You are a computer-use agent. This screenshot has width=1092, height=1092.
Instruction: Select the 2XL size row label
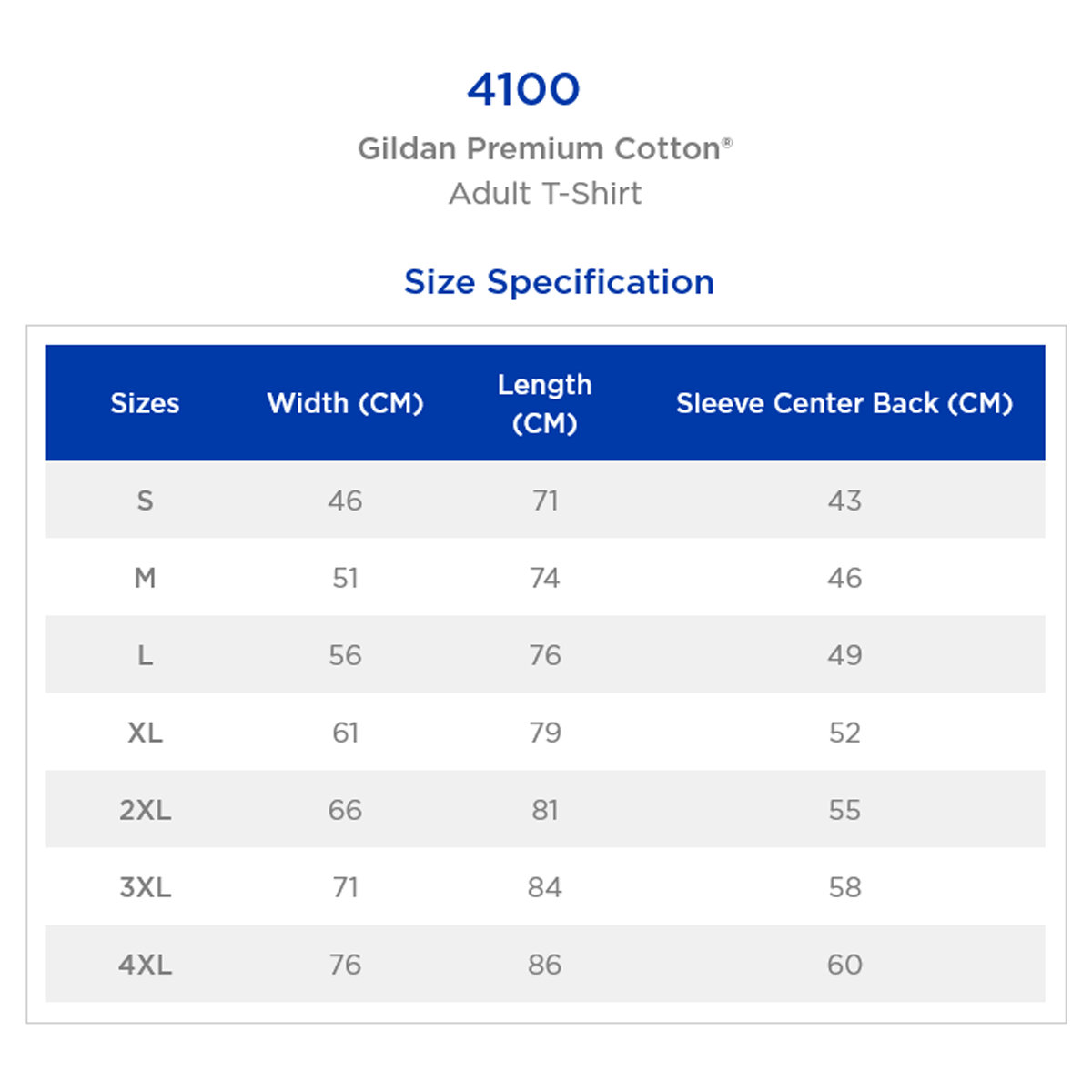145,810
